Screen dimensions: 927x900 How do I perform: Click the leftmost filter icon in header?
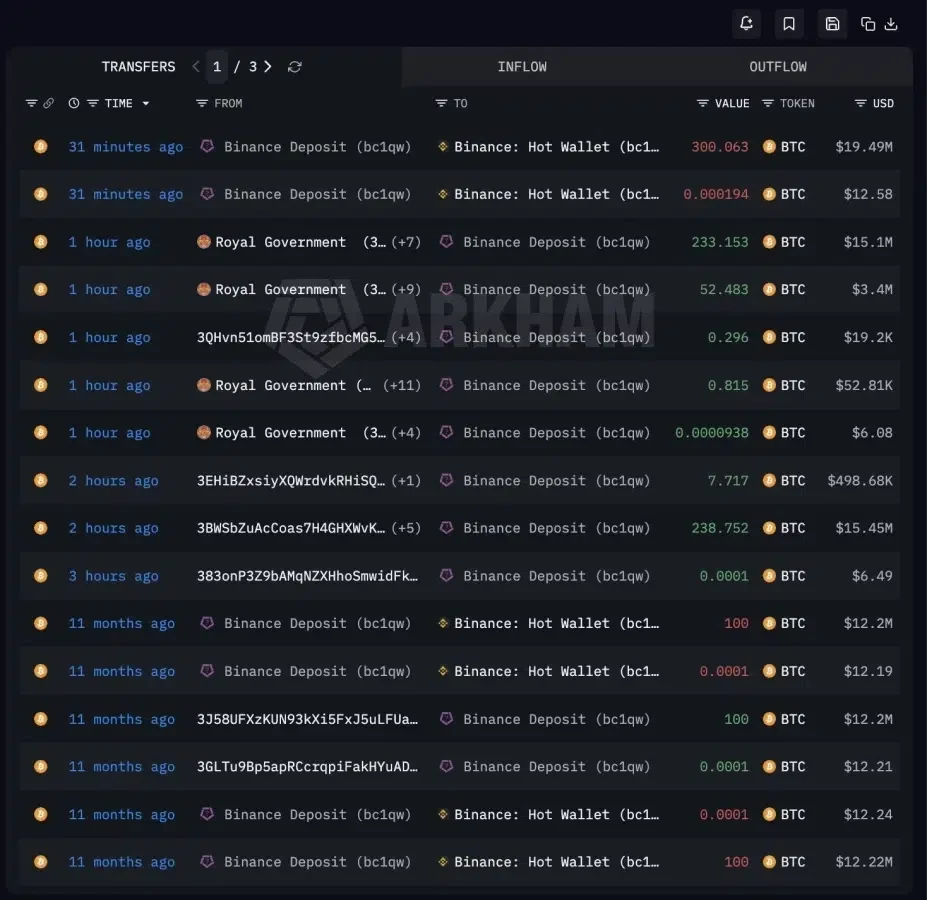31,103
